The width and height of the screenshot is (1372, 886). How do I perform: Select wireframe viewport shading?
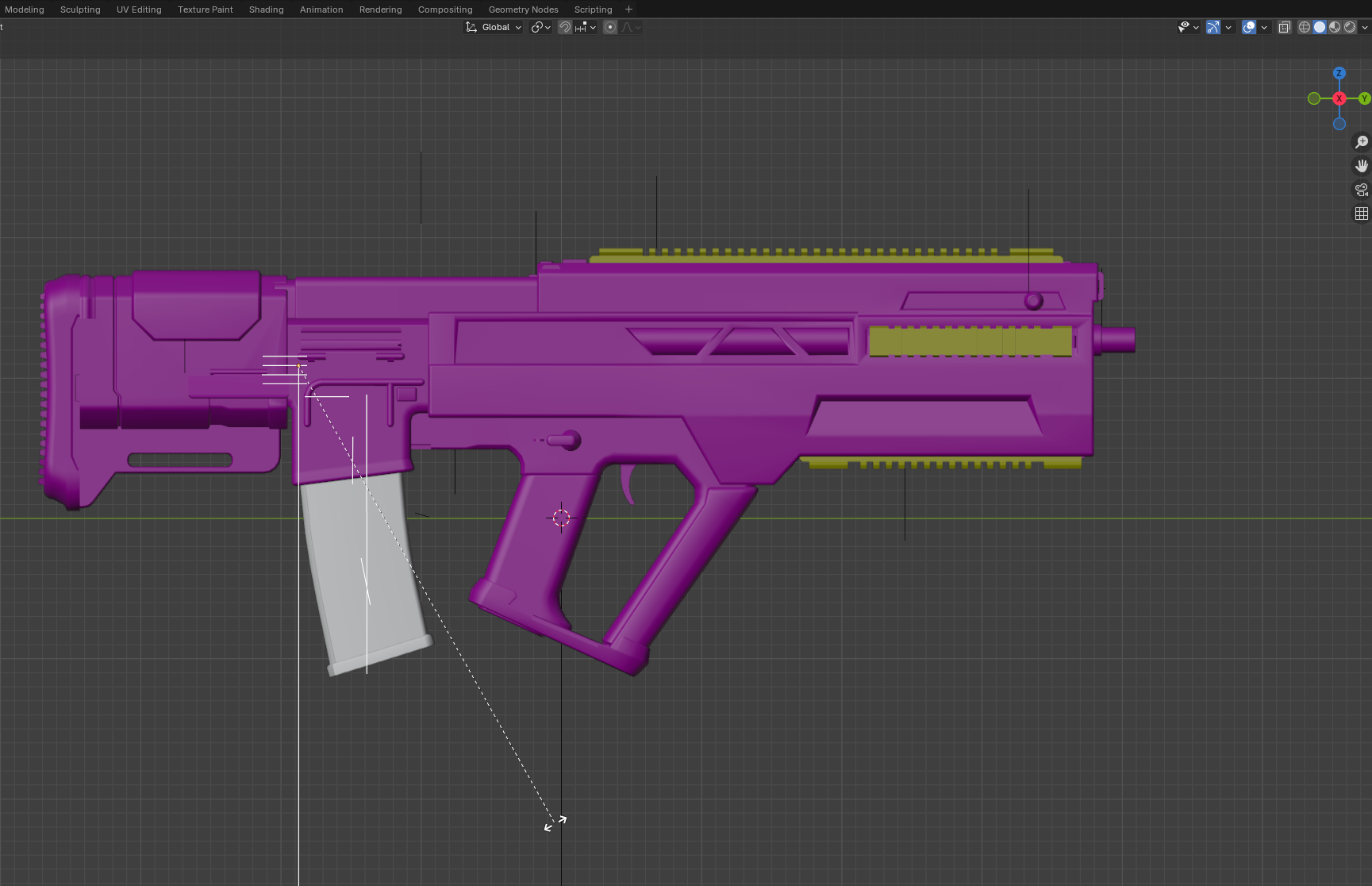pyautogui.click(x=1304, y=27)
